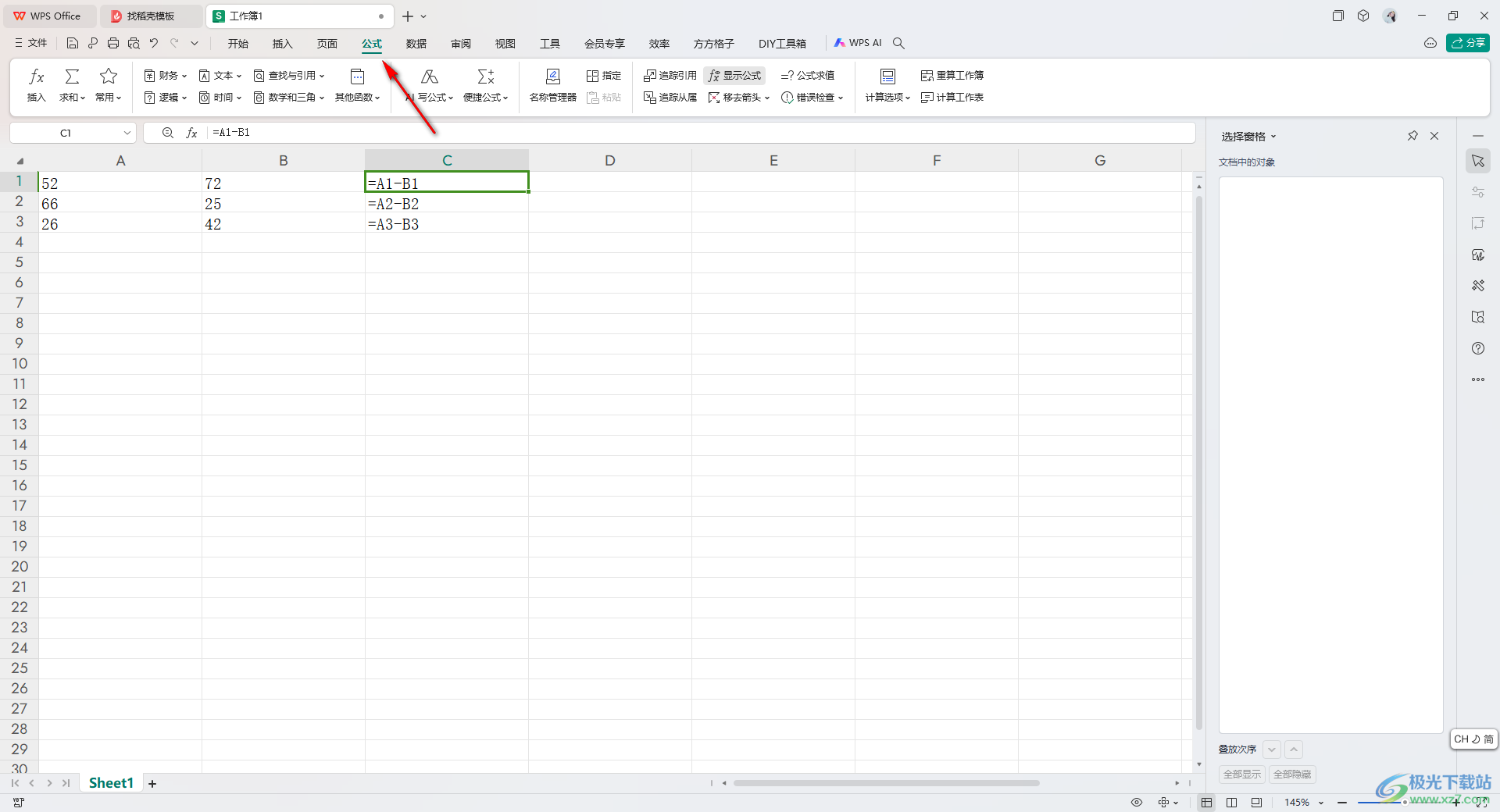Click the Share button
This screenshot has height=812, width=1500.
coord(1468,43)
